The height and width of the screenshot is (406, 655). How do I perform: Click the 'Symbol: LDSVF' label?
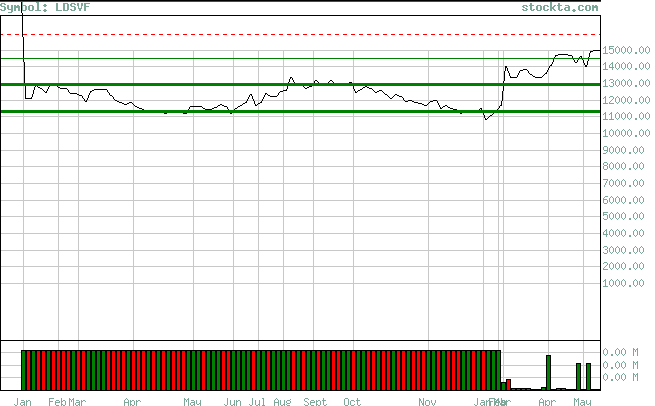point(45,7)
